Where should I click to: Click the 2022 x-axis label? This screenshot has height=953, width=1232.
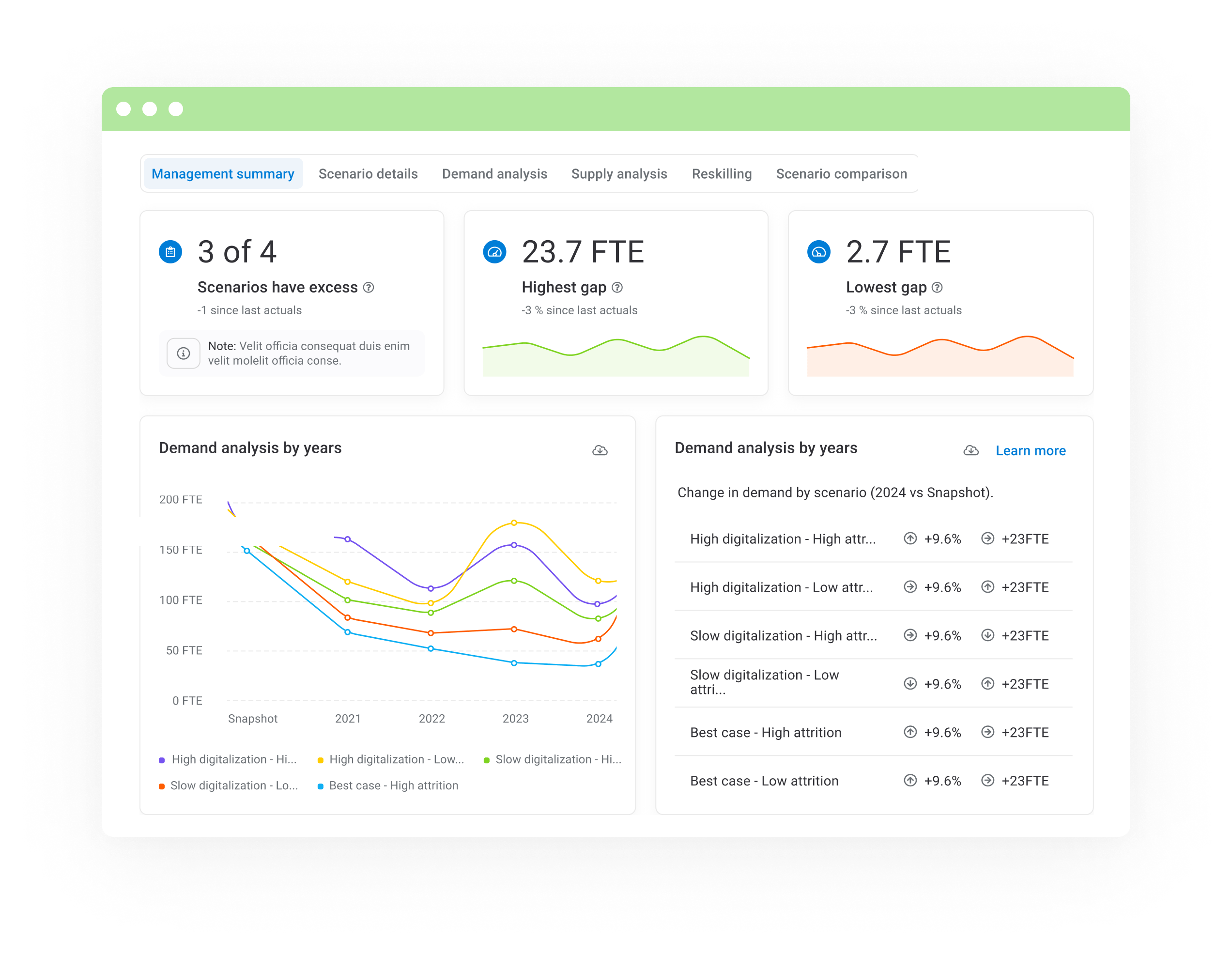(x=431, y=719)
